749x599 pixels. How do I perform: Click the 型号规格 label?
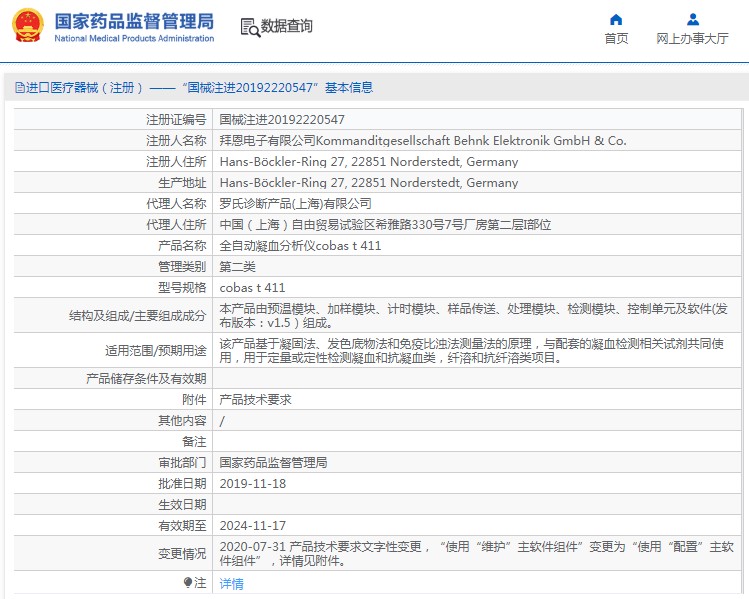click(x=182, y=288)
